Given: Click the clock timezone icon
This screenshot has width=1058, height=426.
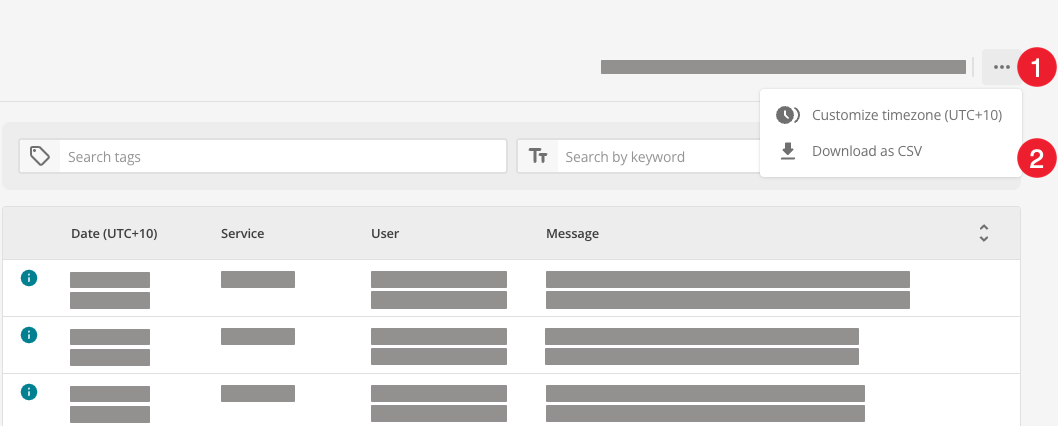Looking at the screenshot, I should click(787, 115).
